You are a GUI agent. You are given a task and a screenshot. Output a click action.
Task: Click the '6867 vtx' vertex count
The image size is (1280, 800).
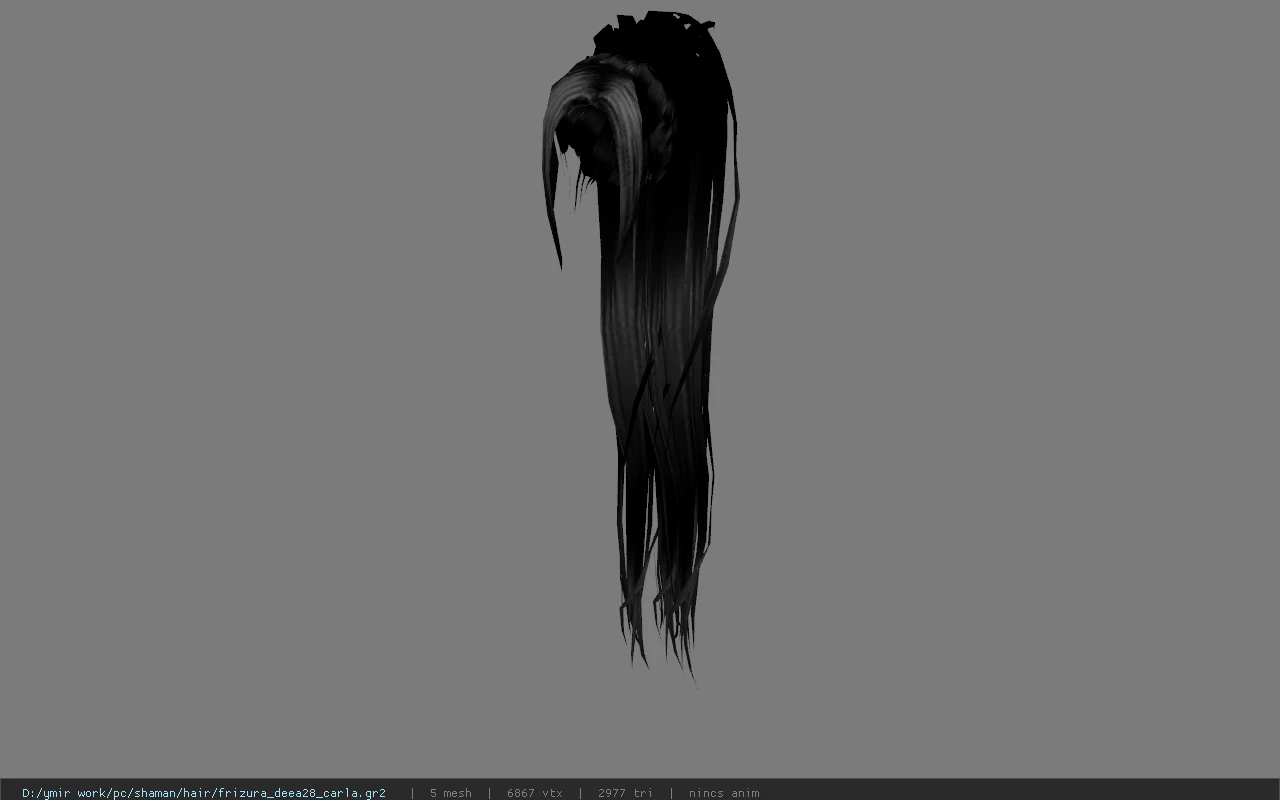coord(535,793)
